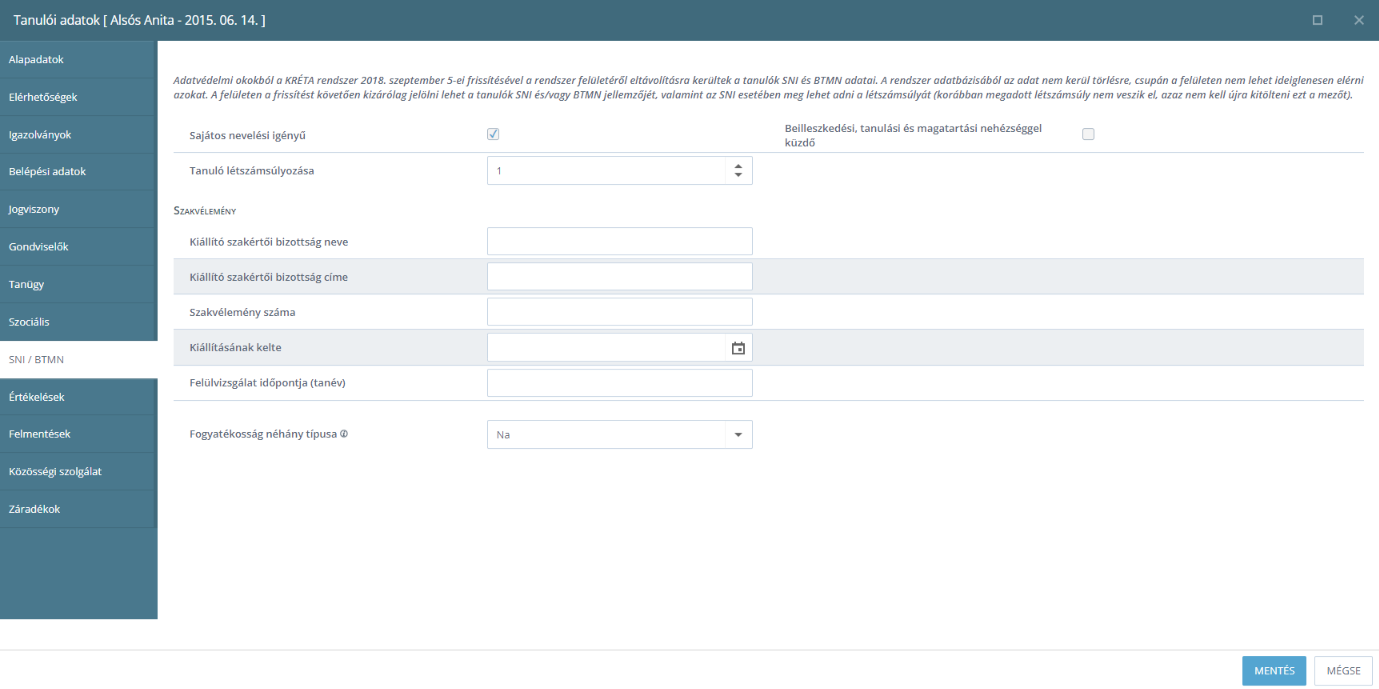1379x689 pixels.
Task: Save changes with the Mentés button
Action: [1274, 671]
